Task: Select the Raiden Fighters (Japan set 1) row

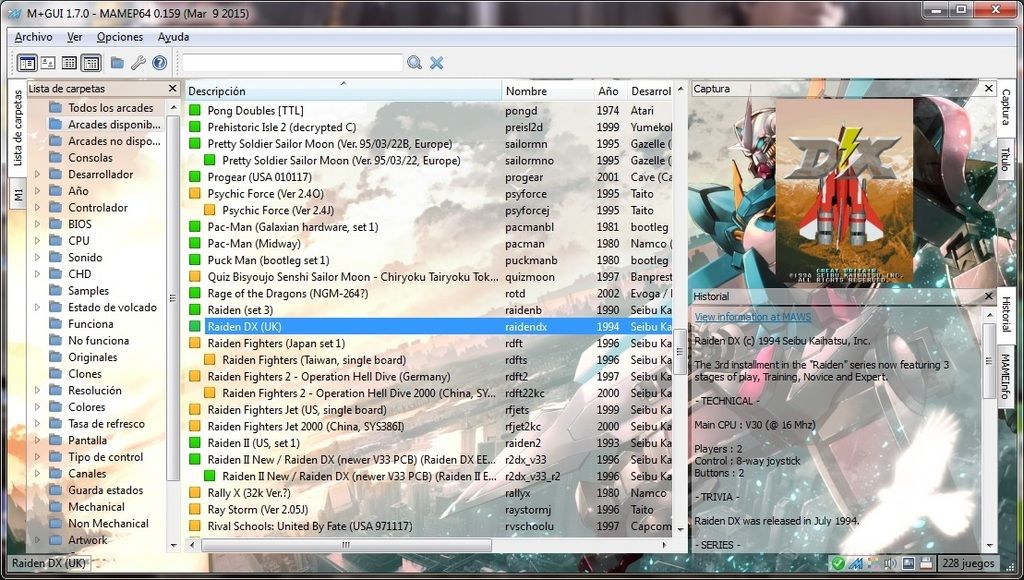Action: 429,343
